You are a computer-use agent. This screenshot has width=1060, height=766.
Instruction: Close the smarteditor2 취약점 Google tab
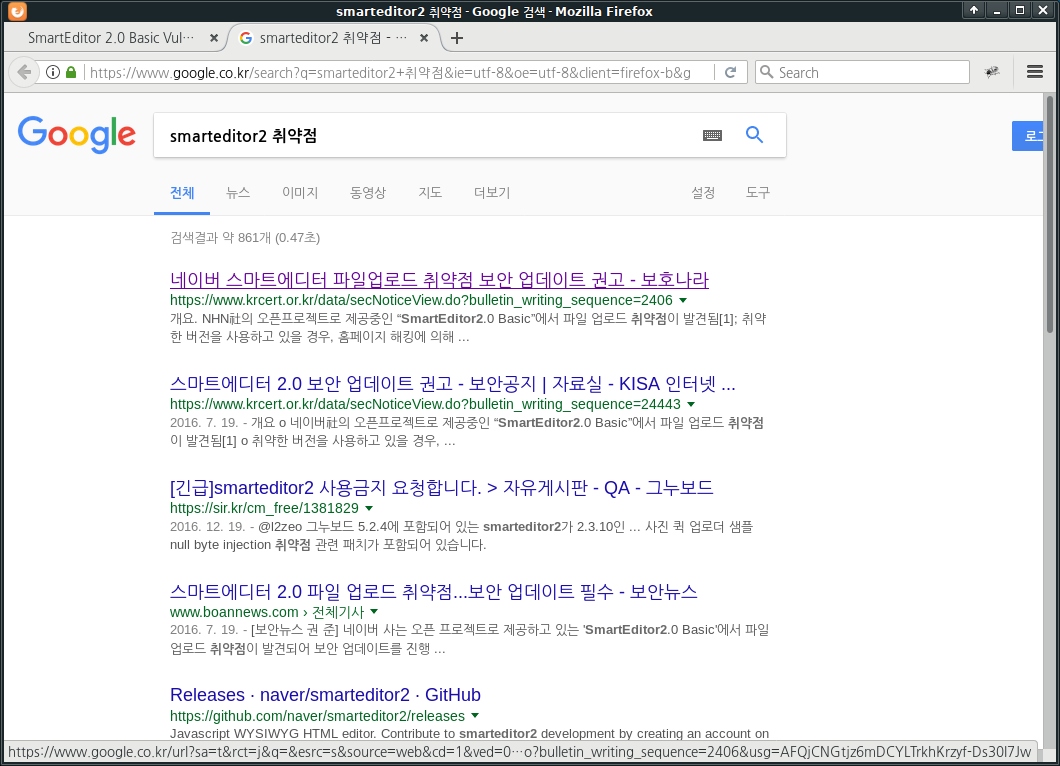click(424, 38)
